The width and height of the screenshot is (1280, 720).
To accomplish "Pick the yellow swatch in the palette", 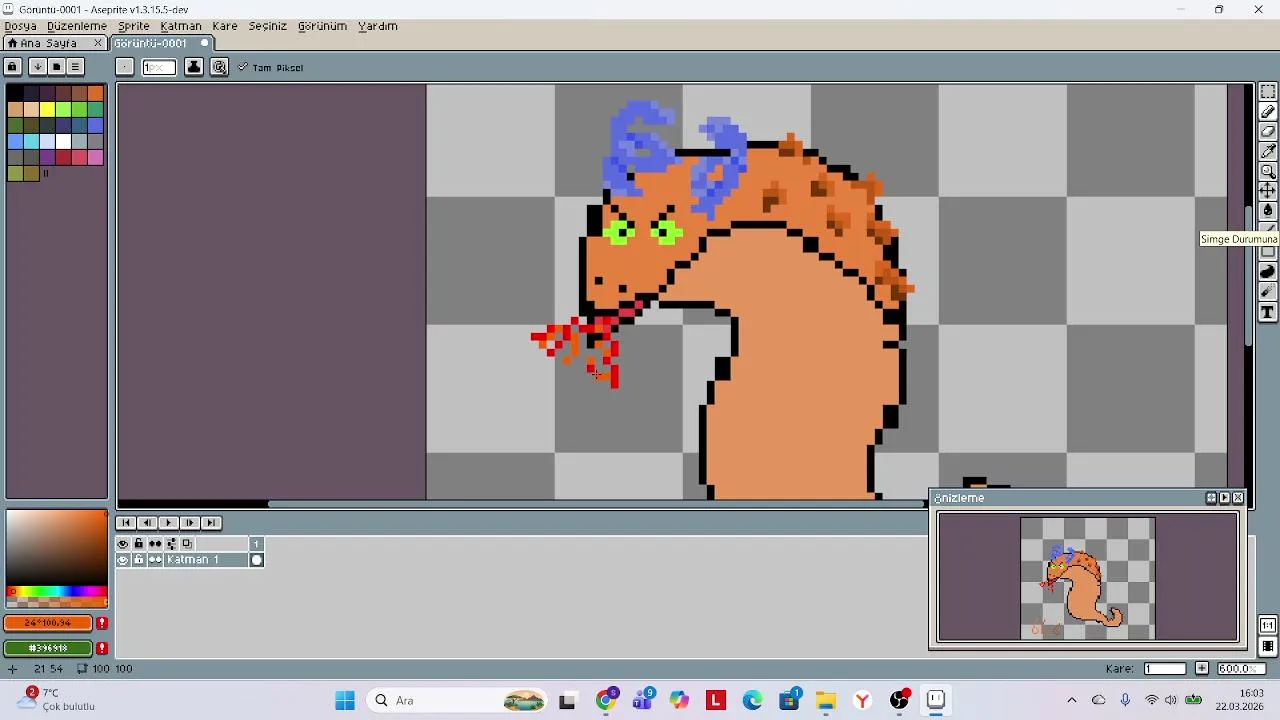I will pyautogui.click(x=47, y=109).
